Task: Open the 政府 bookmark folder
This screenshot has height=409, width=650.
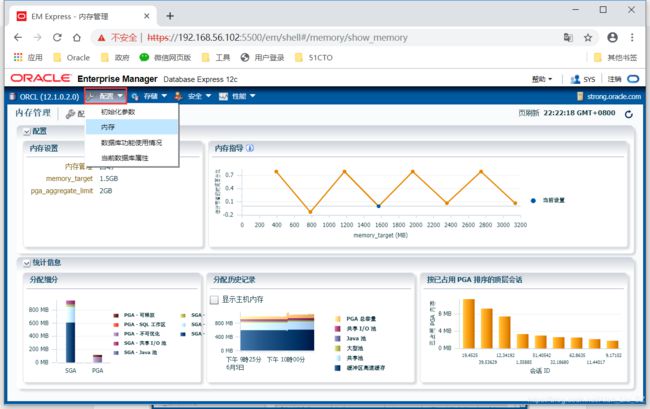Action: tap(115, 58)
